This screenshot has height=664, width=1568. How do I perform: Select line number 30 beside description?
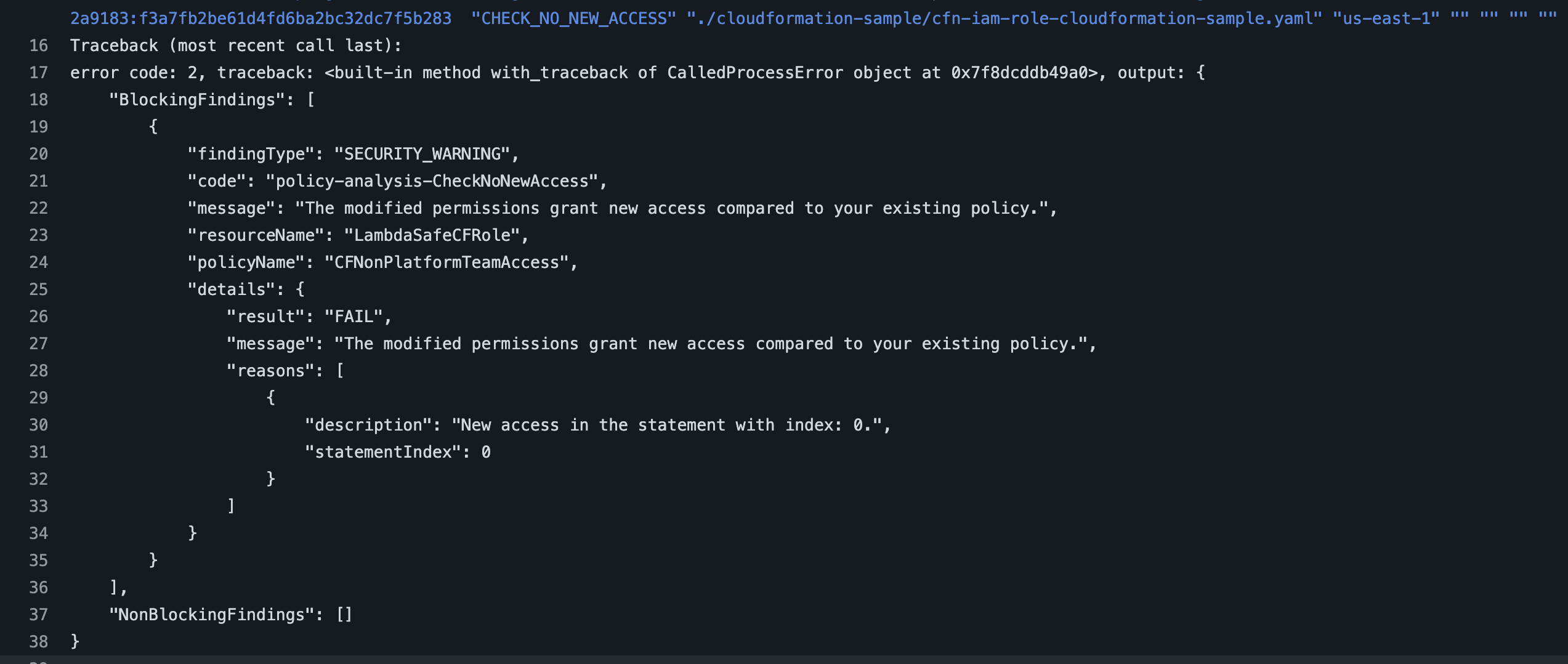(38, 425)
